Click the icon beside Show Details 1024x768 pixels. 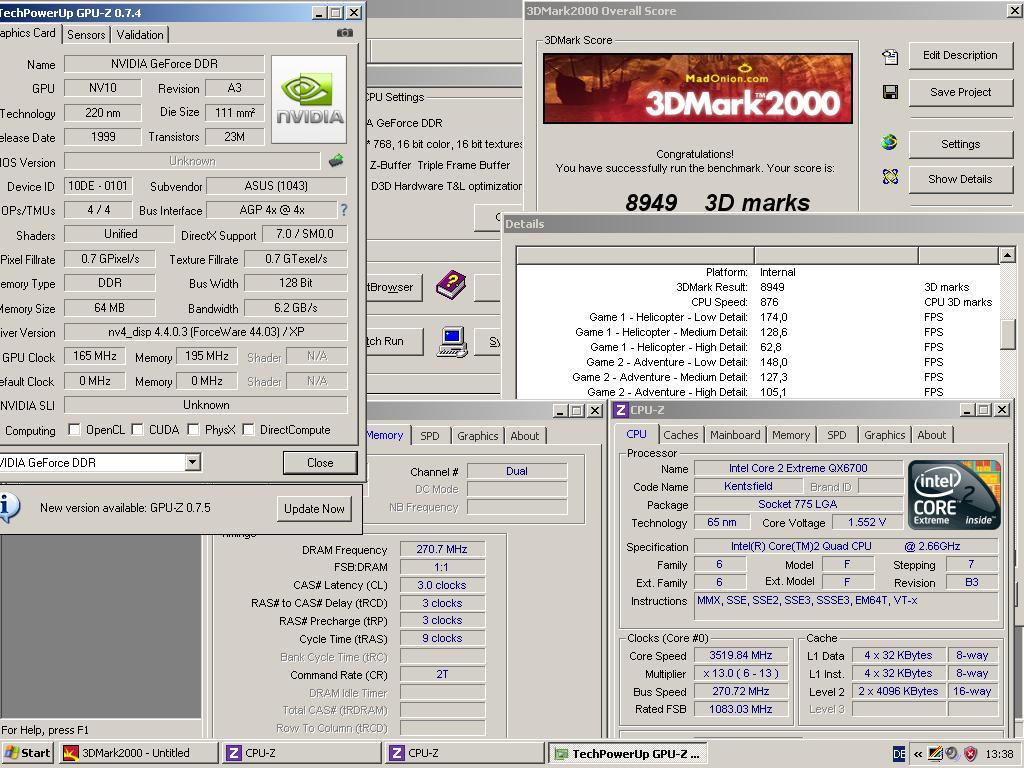(x=890, y=176)
